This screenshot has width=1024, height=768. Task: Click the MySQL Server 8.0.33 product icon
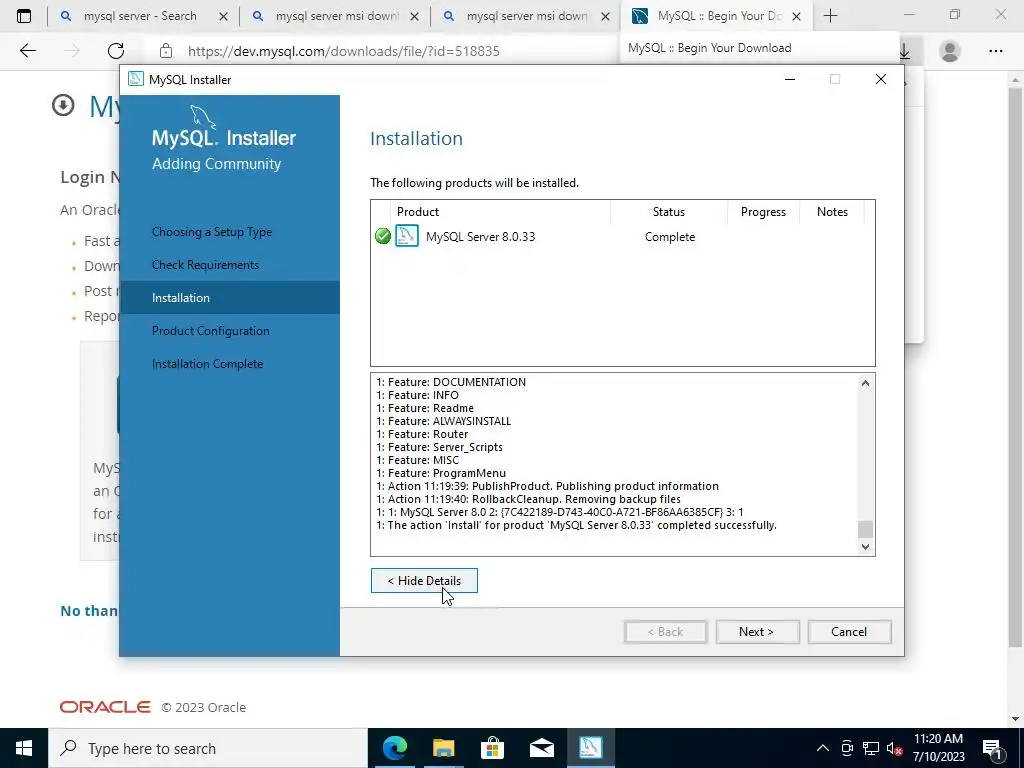pyautogui.click(x=407, y=236)
